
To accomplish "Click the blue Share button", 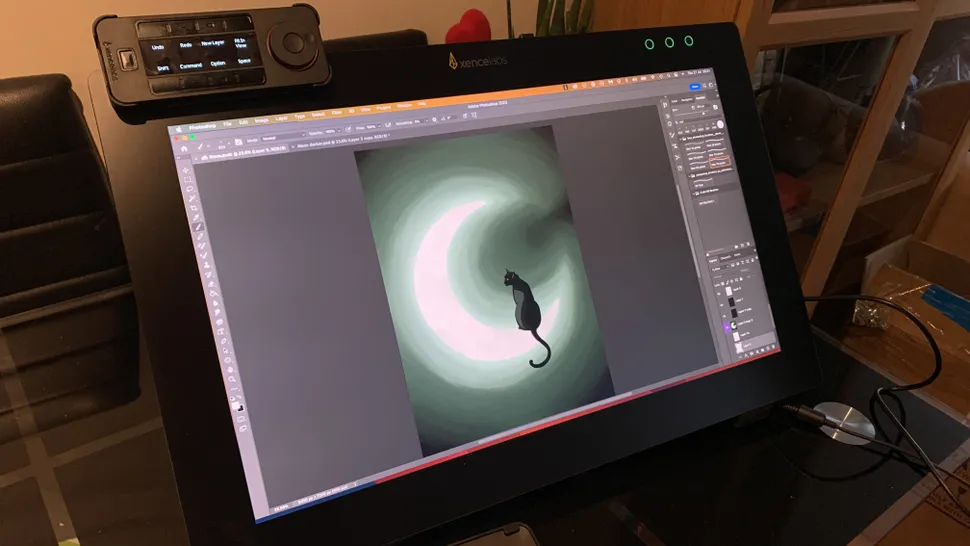I will (695, 88).
